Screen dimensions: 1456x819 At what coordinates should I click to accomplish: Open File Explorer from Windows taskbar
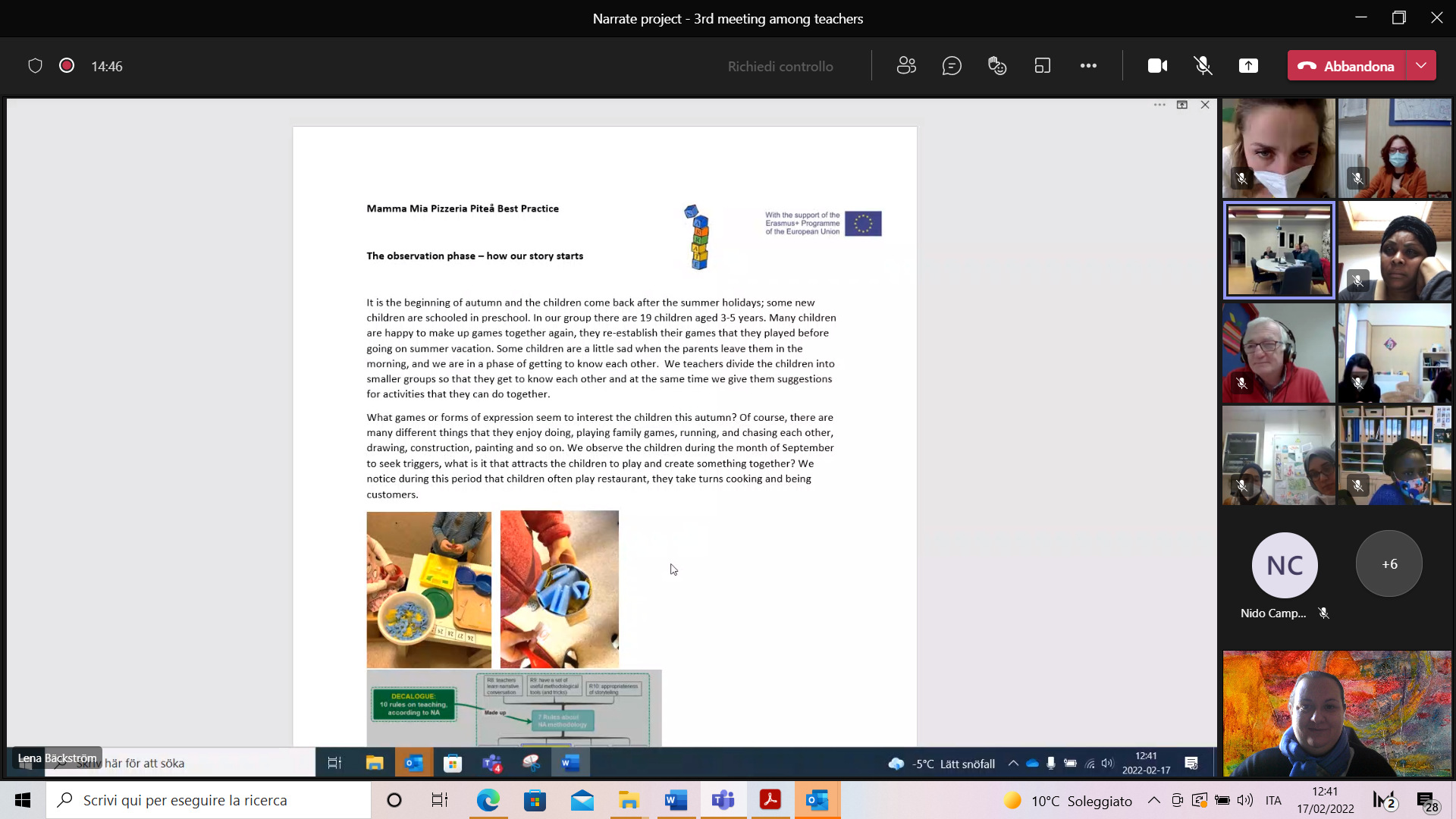pyautogui.click(x=629, y=800)
